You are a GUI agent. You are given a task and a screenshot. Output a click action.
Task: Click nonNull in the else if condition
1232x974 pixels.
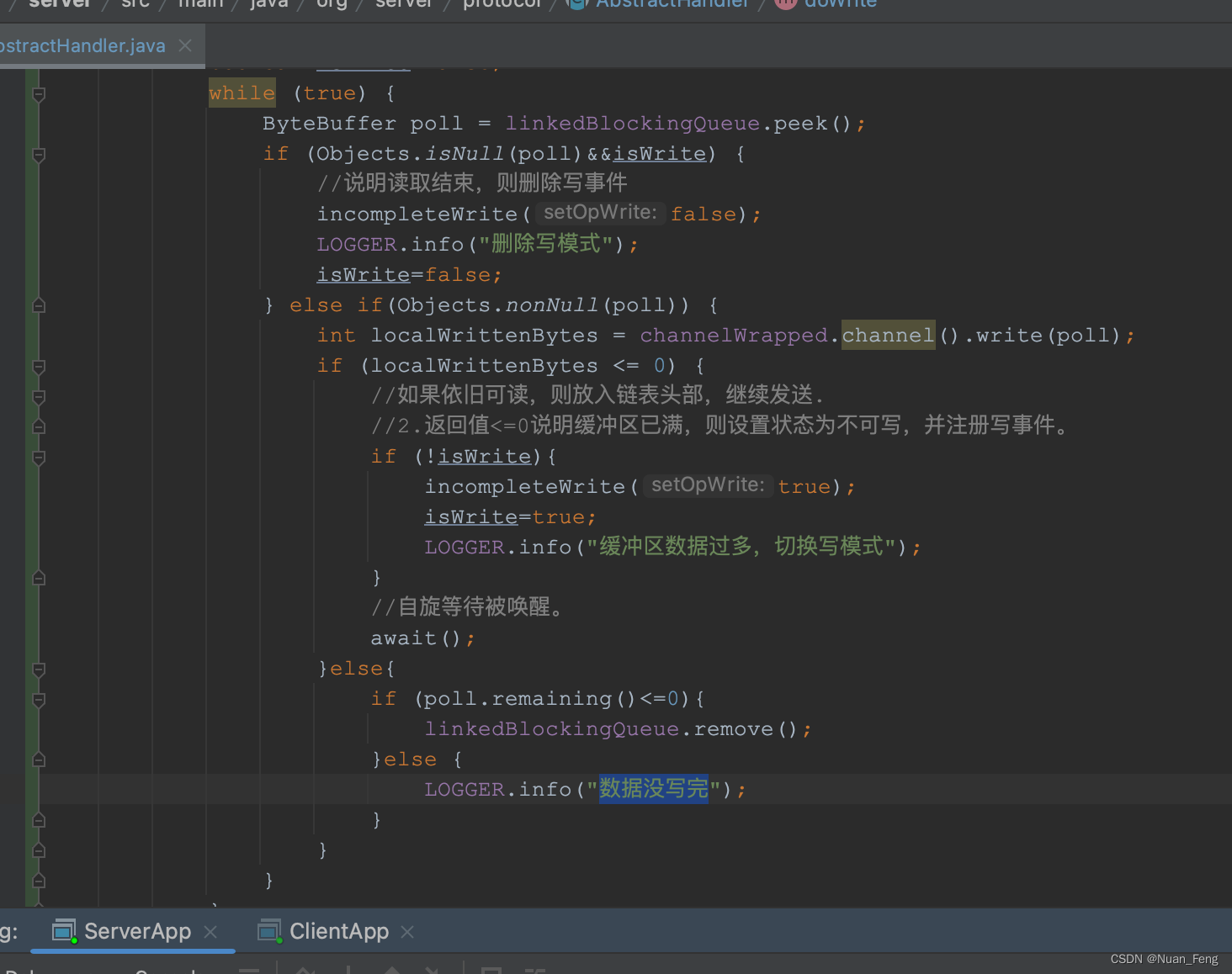tap(552, 305)
